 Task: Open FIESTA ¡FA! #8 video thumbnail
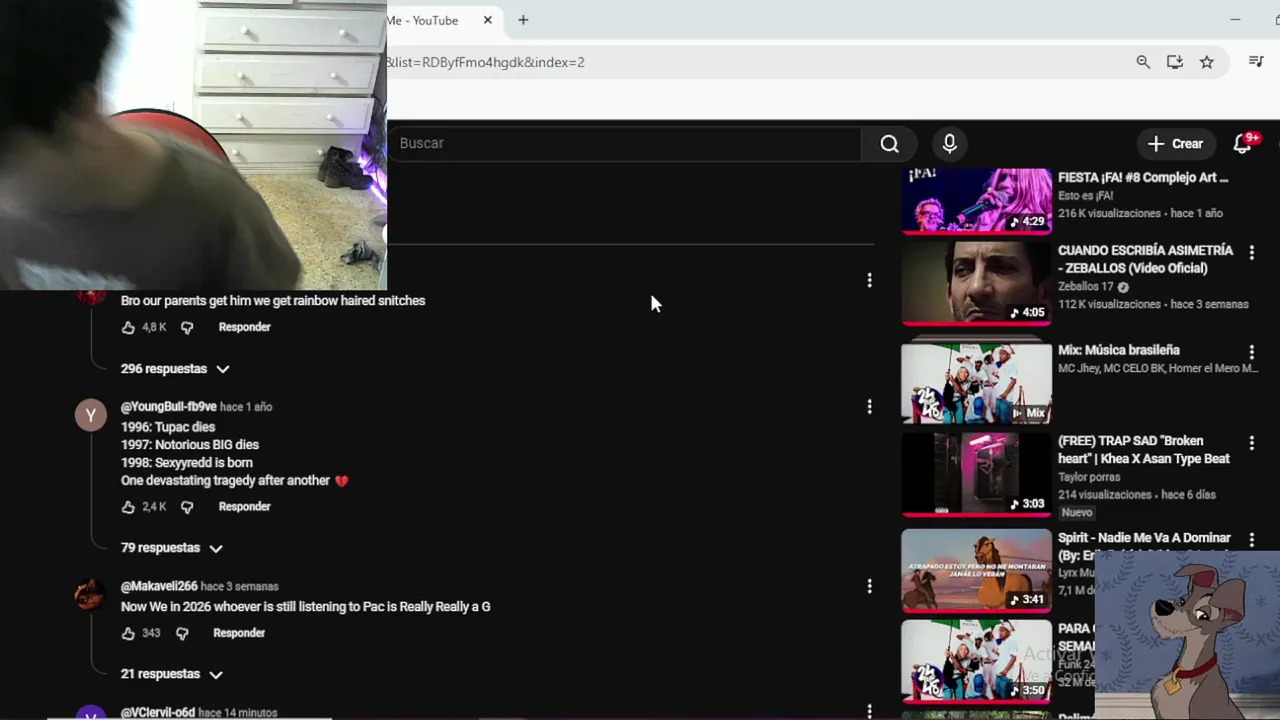click(x=977, y=201)
